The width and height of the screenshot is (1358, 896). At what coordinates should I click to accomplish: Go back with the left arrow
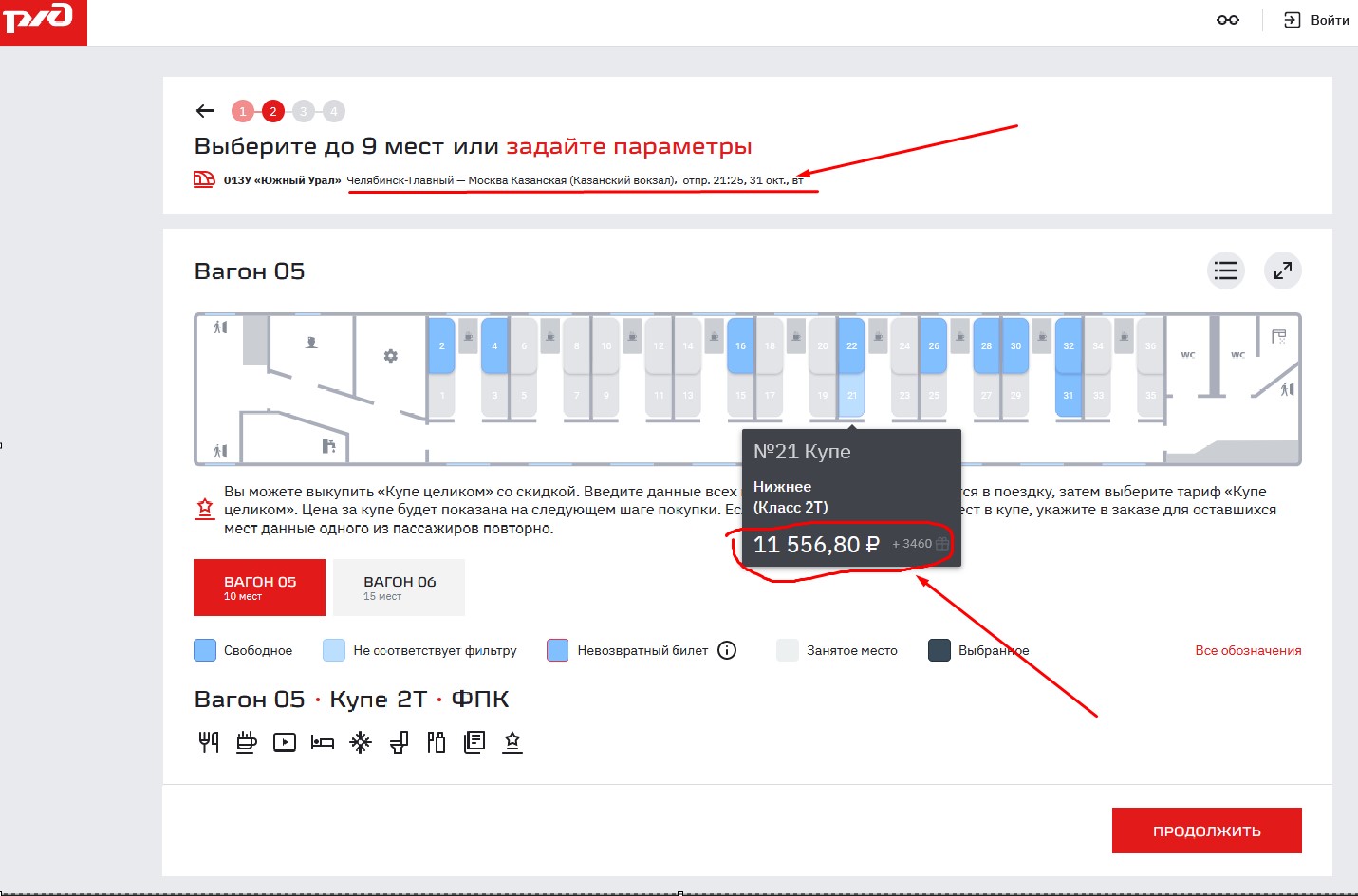click(x=205, y=111)
